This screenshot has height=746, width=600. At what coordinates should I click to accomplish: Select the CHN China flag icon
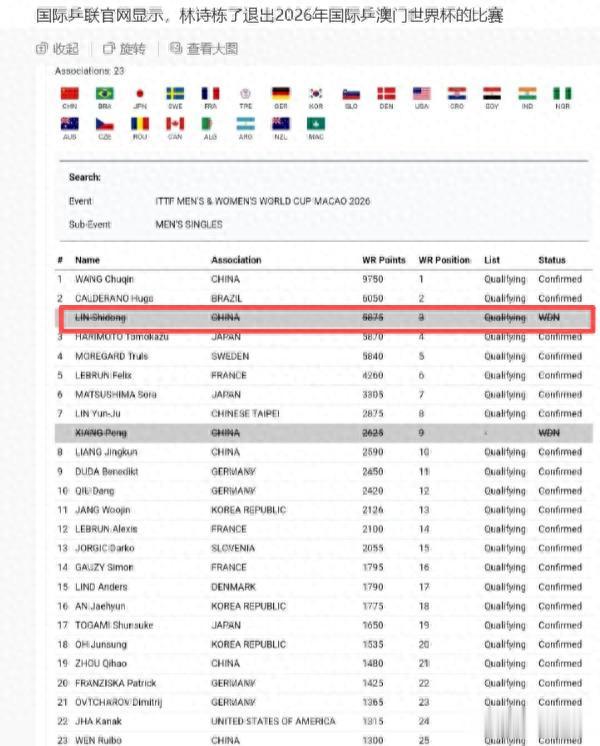pyautogui.click(x=70, y=94)
